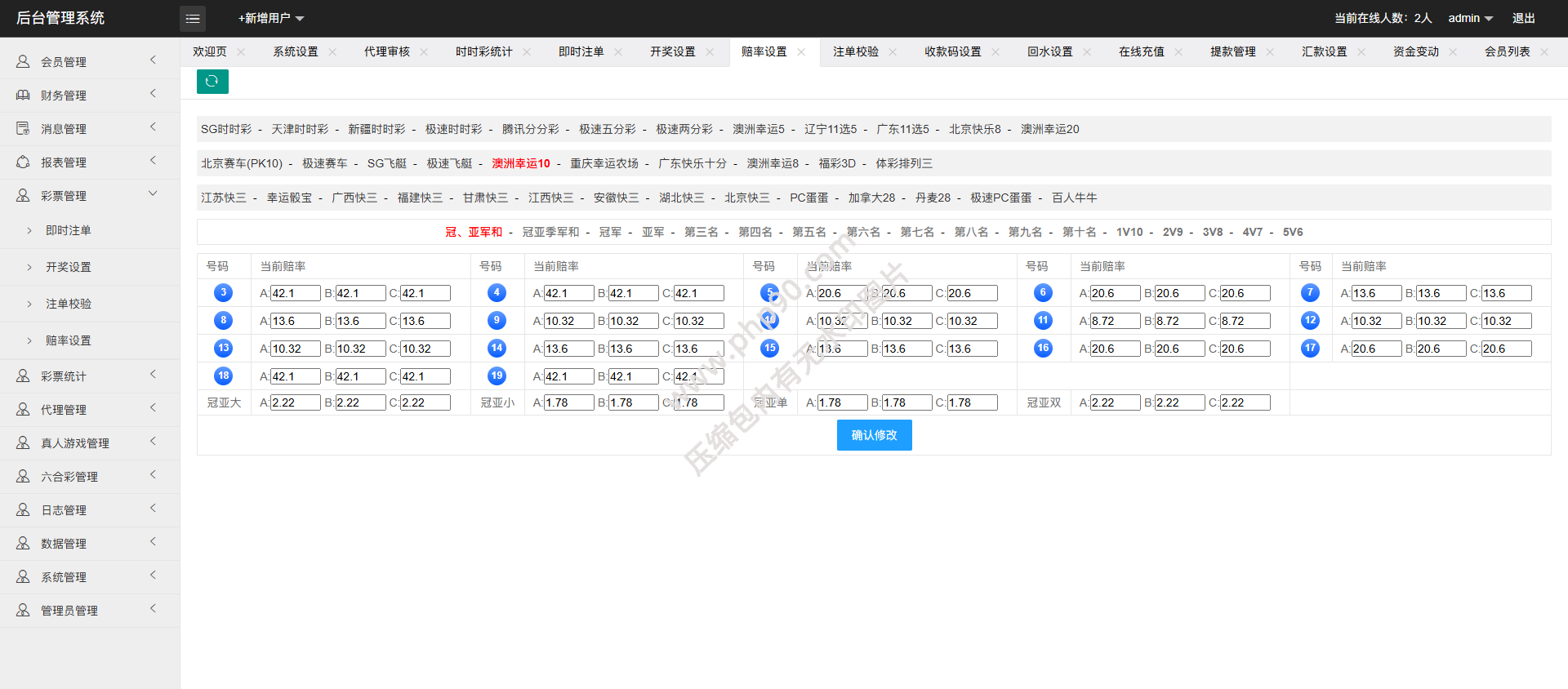Click the 消息管理 icon in sidebar
Viewport: 1568px width, 689px height.
(x=23, y=129)
